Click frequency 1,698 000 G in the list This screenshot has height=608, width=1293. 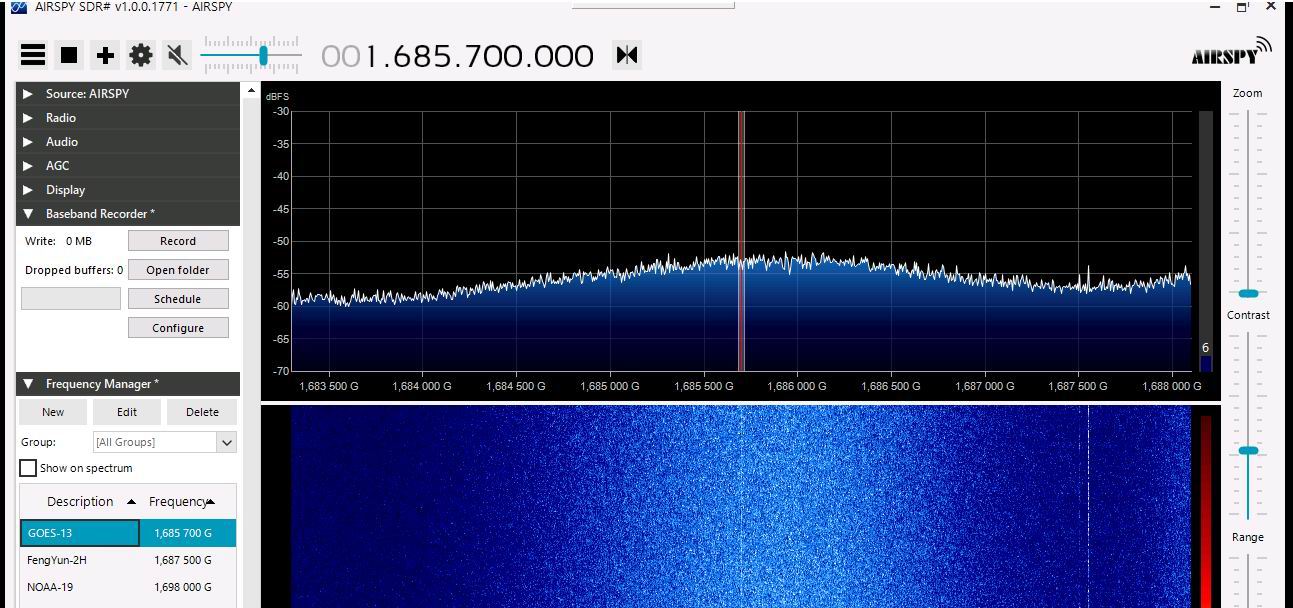click(183, 587)
